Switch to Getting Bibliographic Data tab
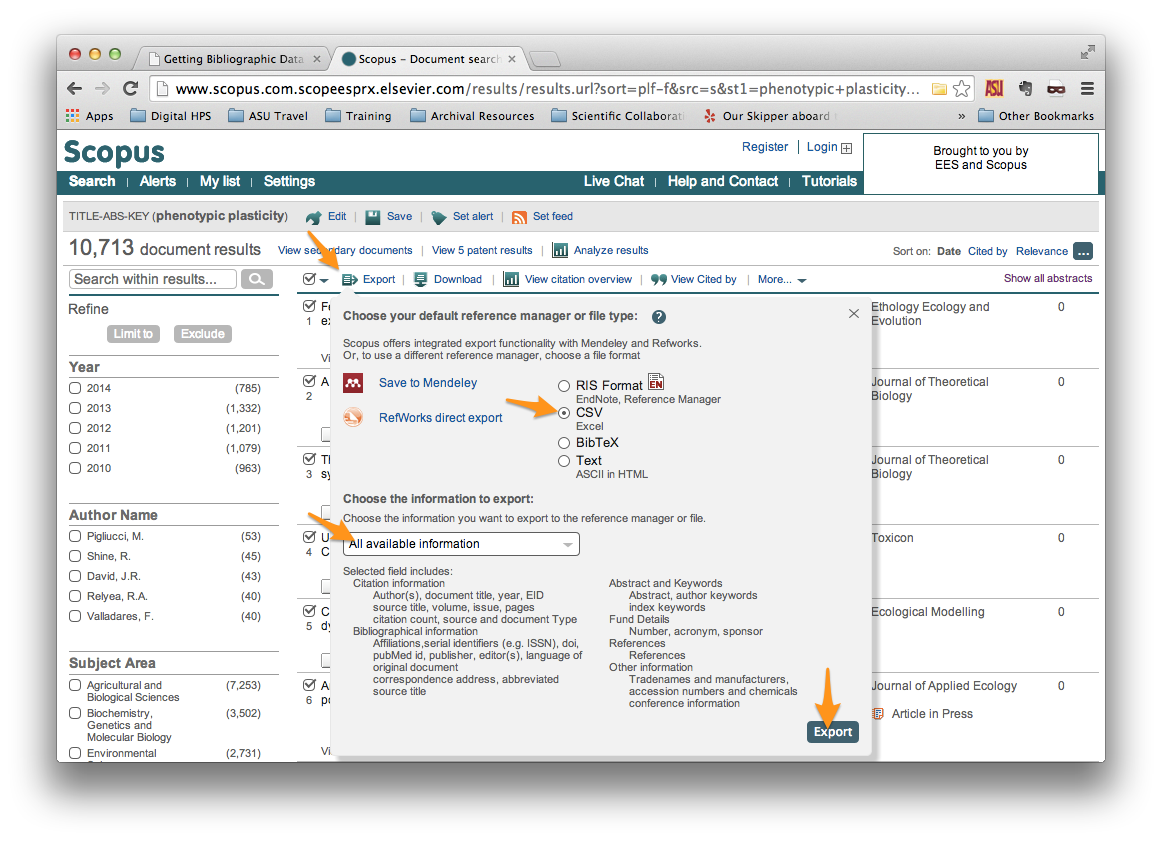1162x841 pixels. 234,59
